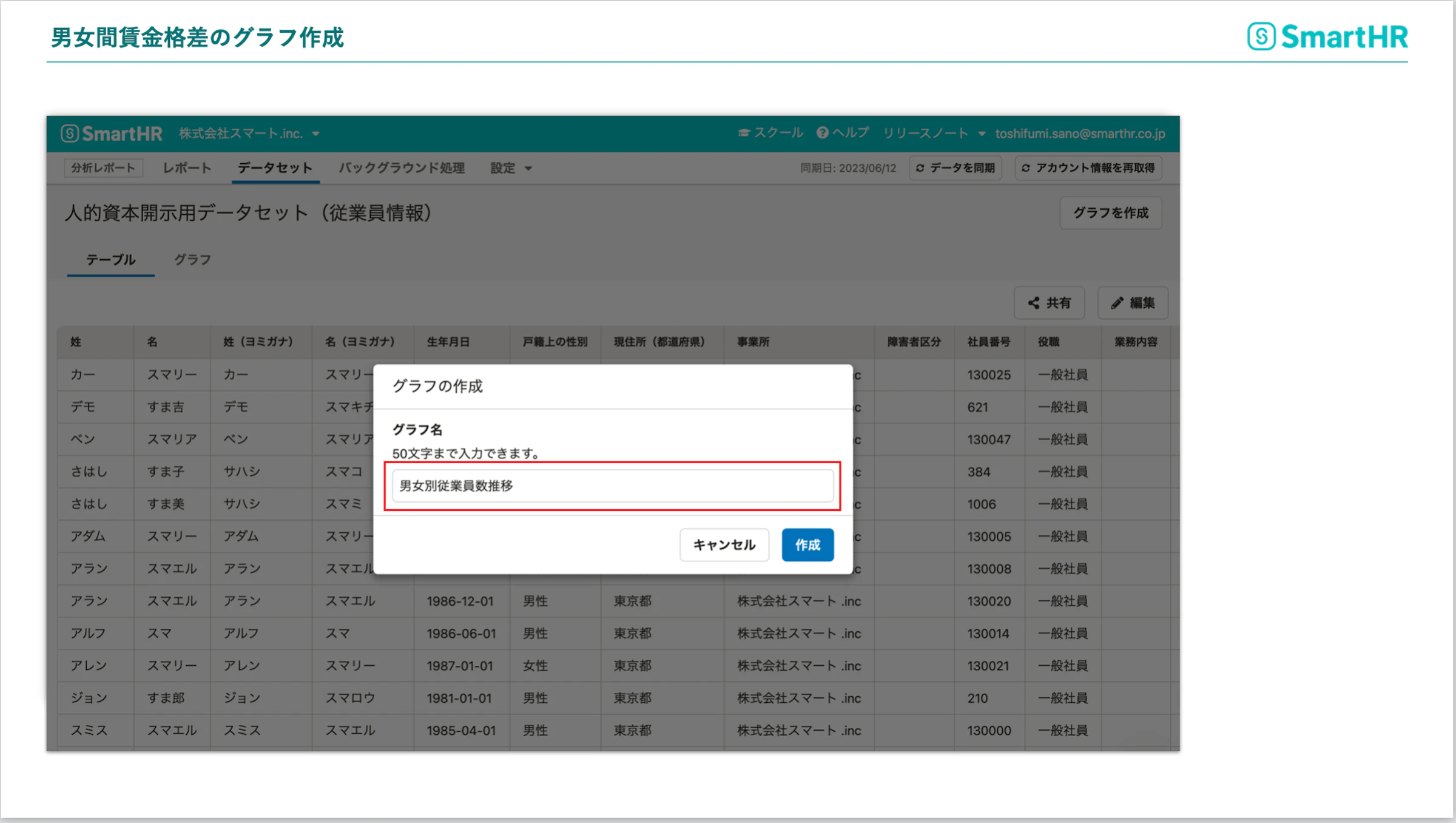Viewport: 1456px width, 823px height.
Task: Click the 社員番号 column header
Action: [989, 342]
